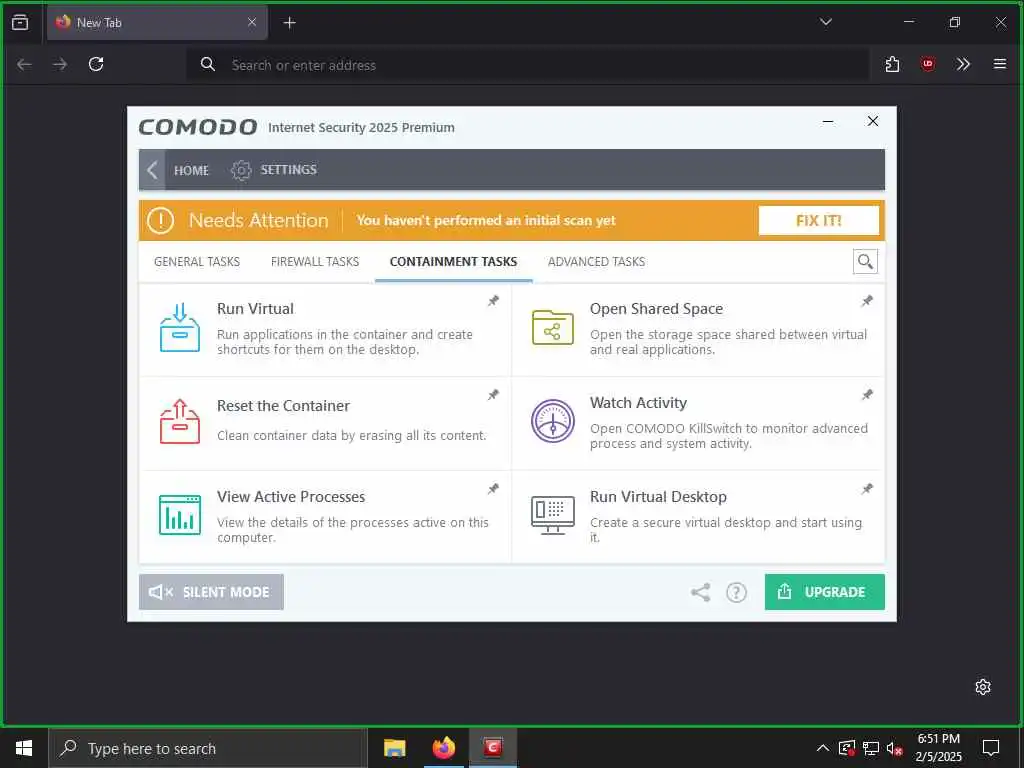The image size is (1024, 768).
Task: Click the View Active Processes title
Action: click(x=291, y=496)
